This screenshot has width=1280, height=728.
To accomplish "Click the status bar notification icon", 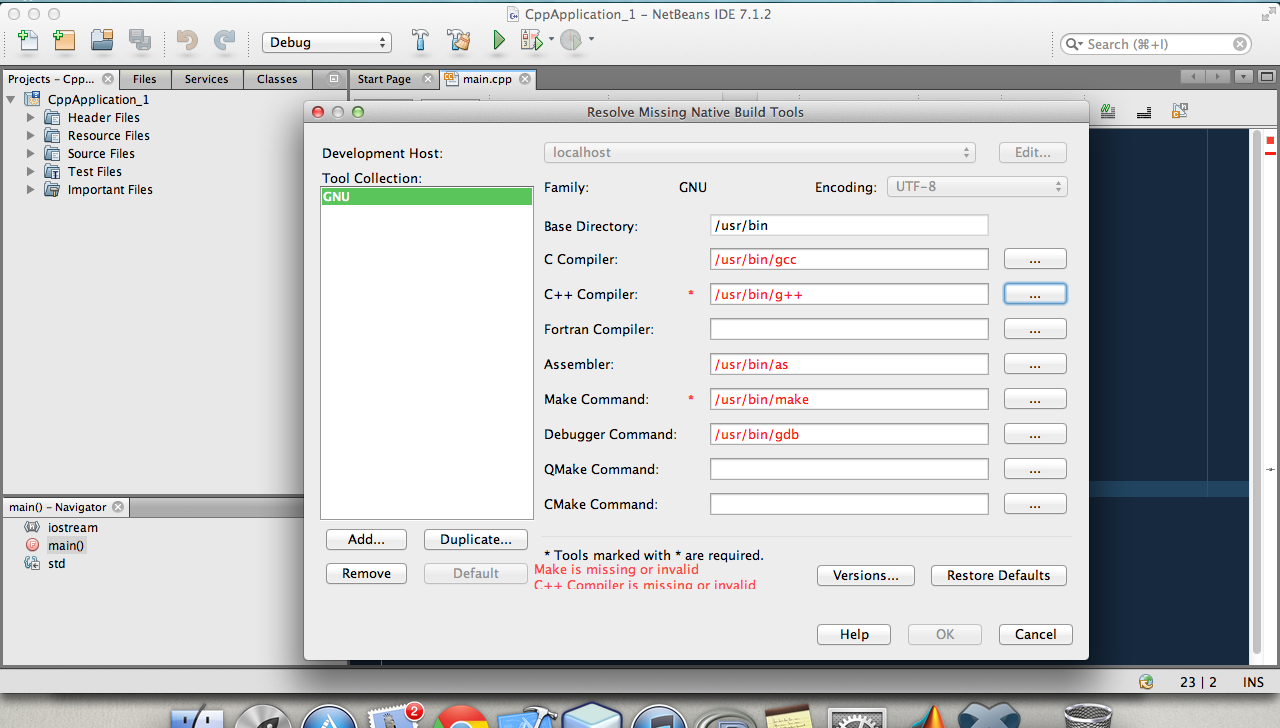I will [1146, 682].
